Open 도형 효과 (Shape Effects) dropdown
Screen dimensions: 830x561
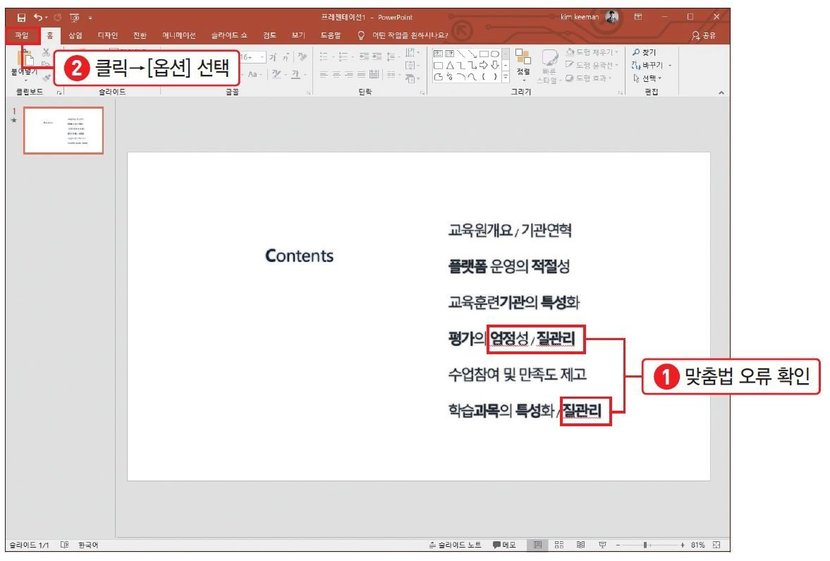click(x=589, y=78)
